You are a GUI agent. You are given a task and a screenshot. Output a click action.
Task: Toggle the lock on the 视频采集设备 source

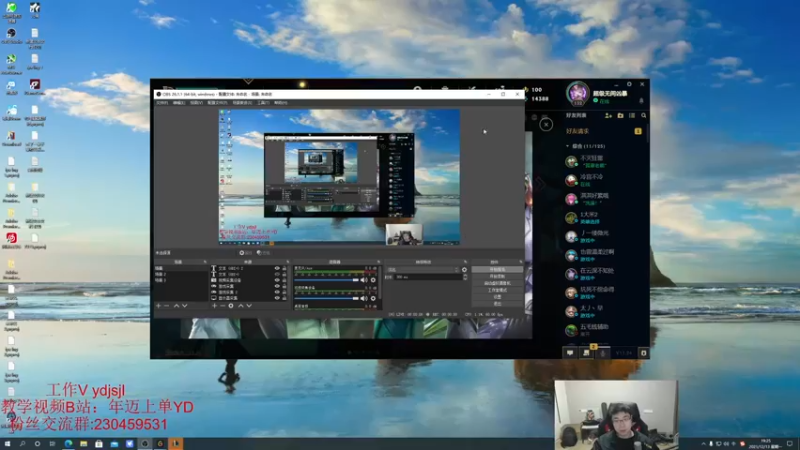point(284,280)
